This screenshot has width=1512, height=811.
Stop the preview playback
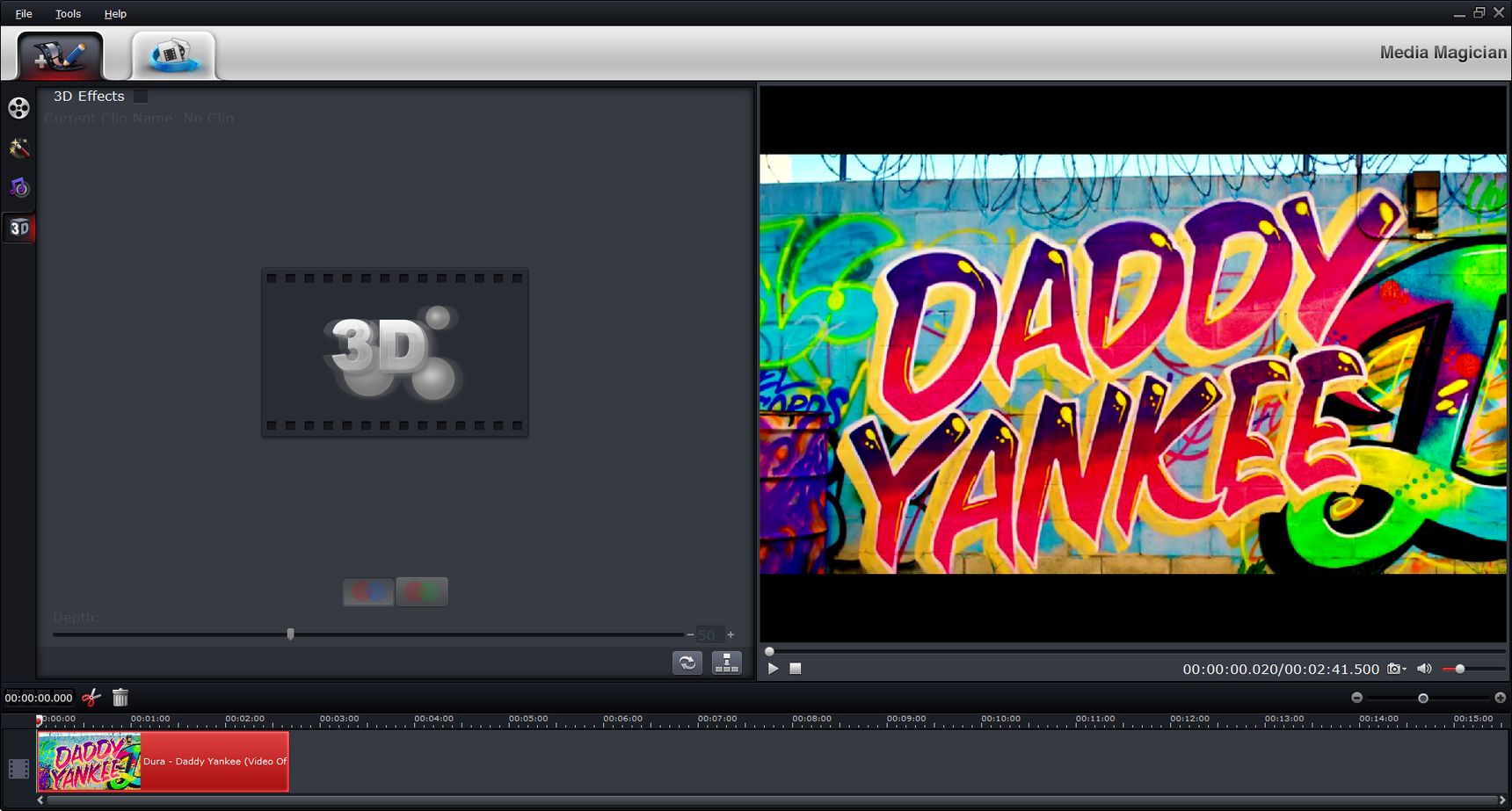796,669
